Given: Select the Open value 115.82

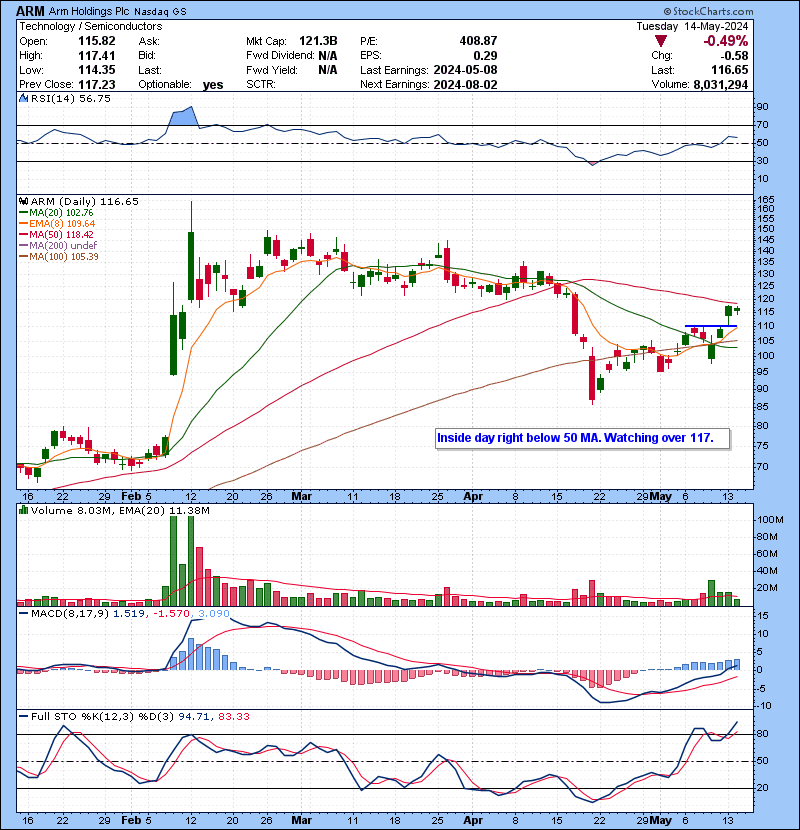Looking at the screenshot, I should (x=96, y=41).
